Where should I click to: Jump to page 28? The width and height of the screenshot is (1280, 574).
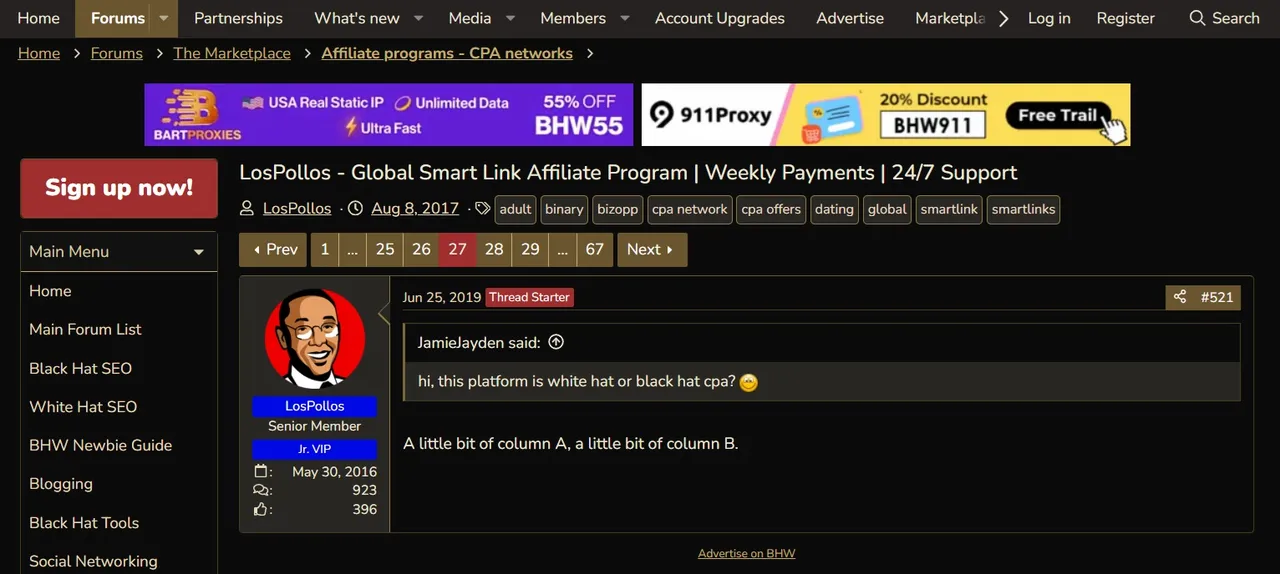[x=494, y=250]
